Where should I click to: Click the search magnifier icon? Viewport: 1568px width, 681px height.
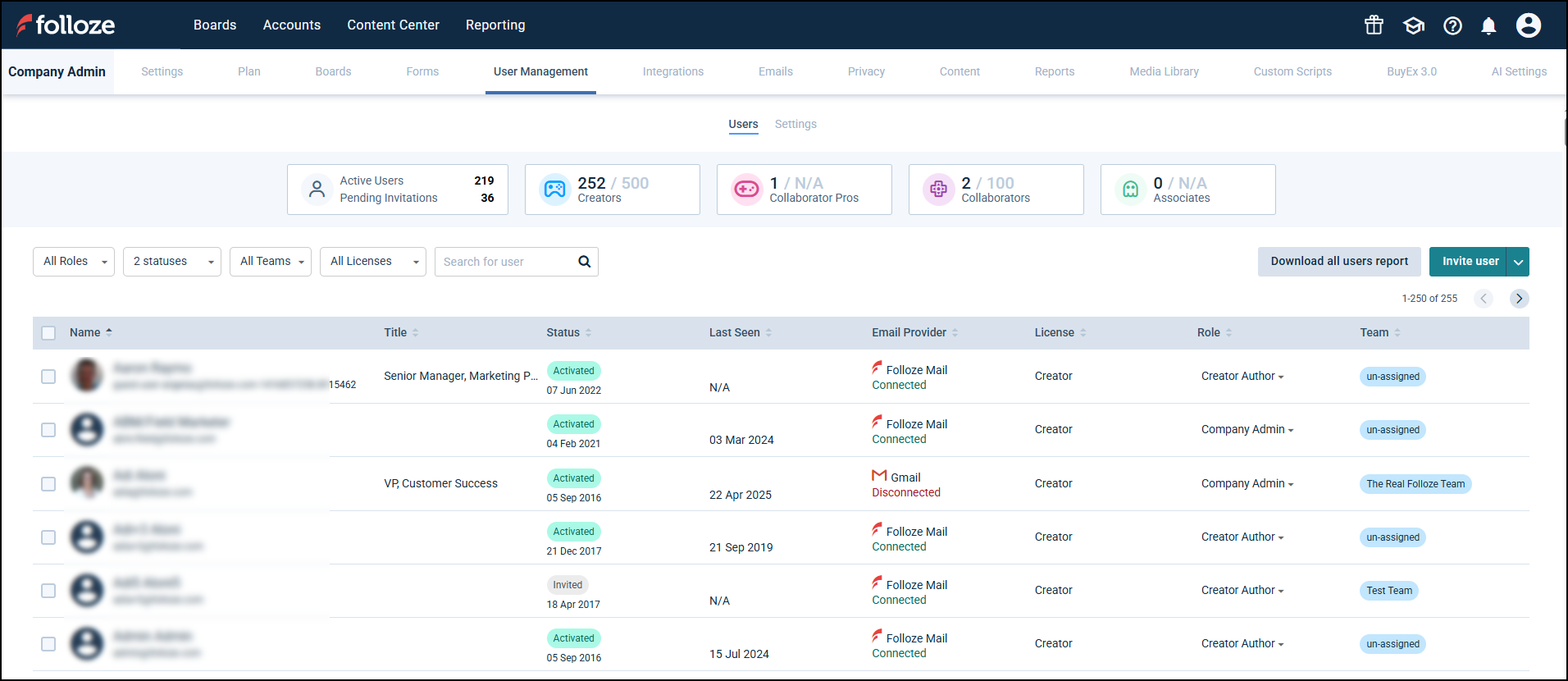pyautogui.click(x=584, y=262)
